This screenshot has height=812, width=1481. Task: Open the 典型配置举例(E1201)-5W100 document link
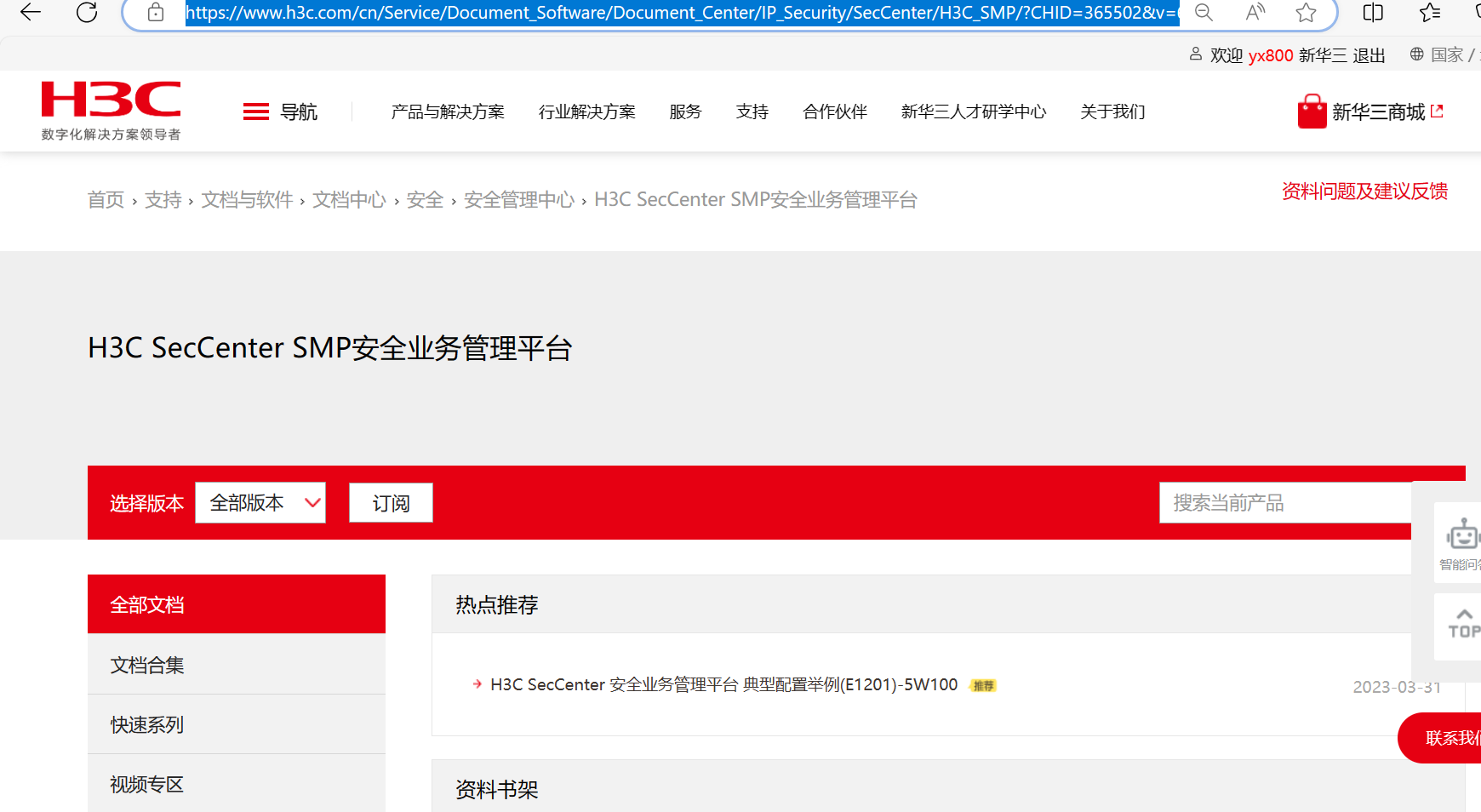tap(724, 684)
